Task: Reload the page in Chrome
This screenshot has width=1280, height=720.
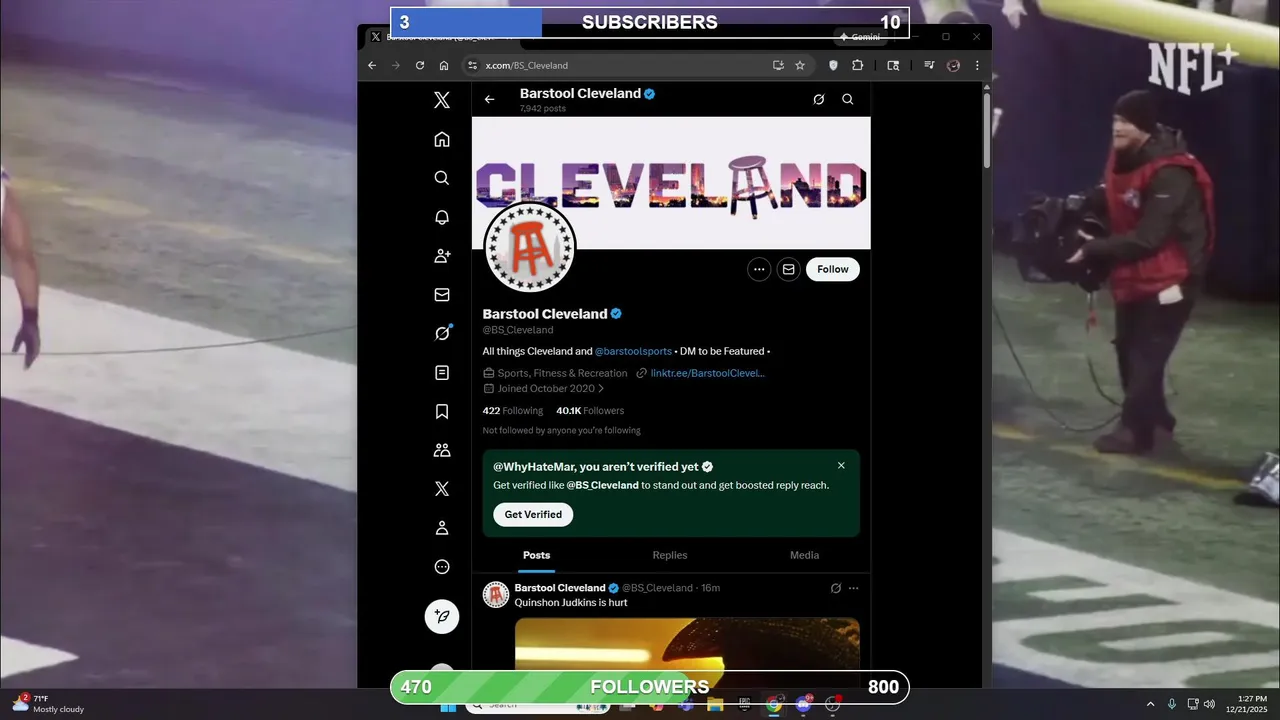Action: [x=420, y=65]
